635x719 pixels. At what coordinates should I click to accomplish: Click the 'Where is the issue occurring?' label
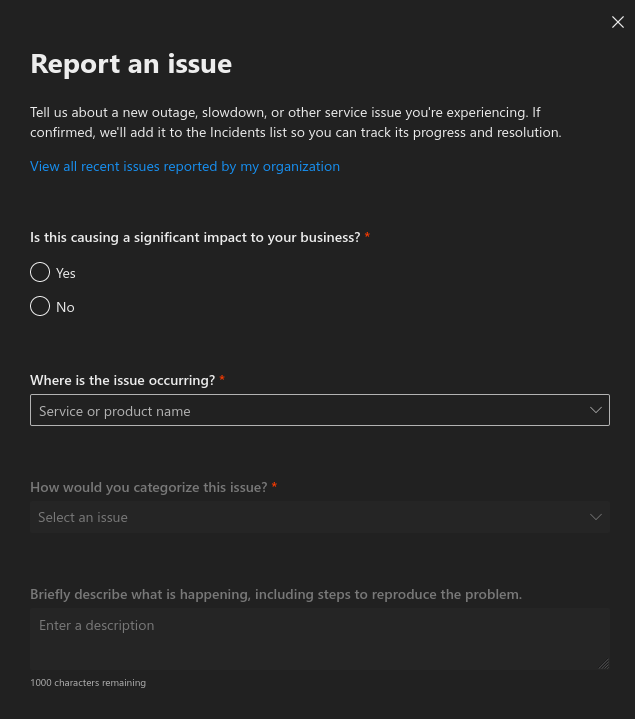(x=122, y=380)
